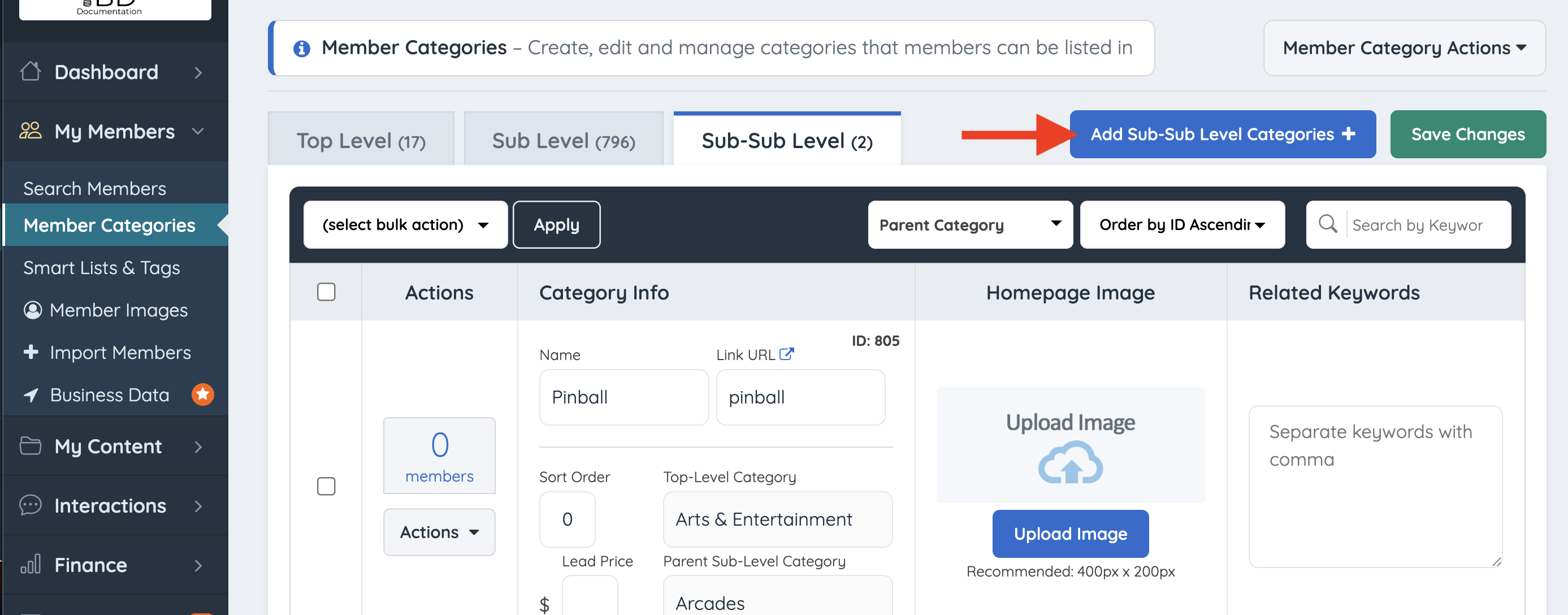Click the Interactions chat bubble icon
This screenshot has width=1568, height=615.
[x=30, y=505]
